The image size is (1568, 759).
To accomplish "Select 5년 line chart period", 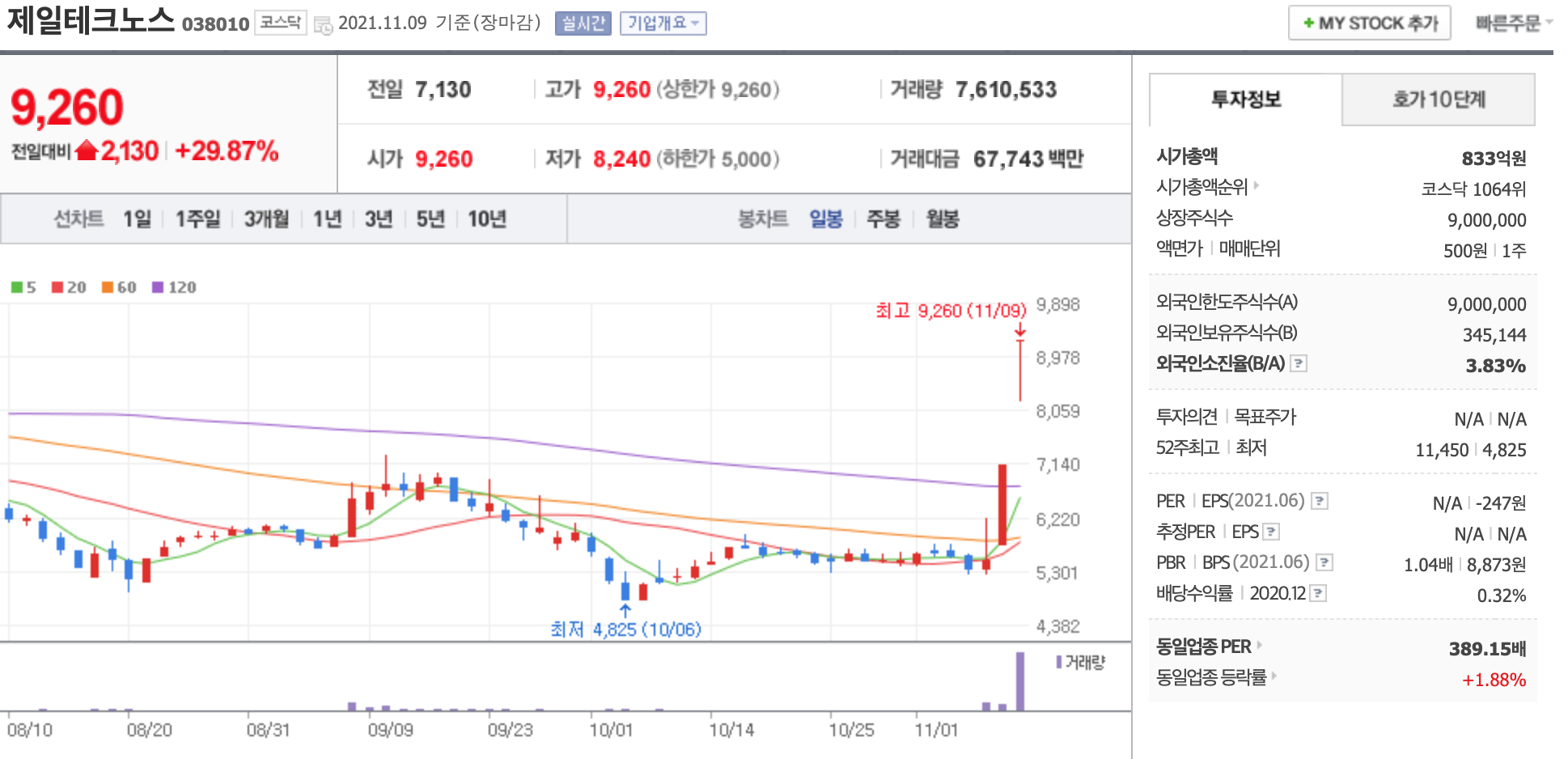I will tap(430, 219).
